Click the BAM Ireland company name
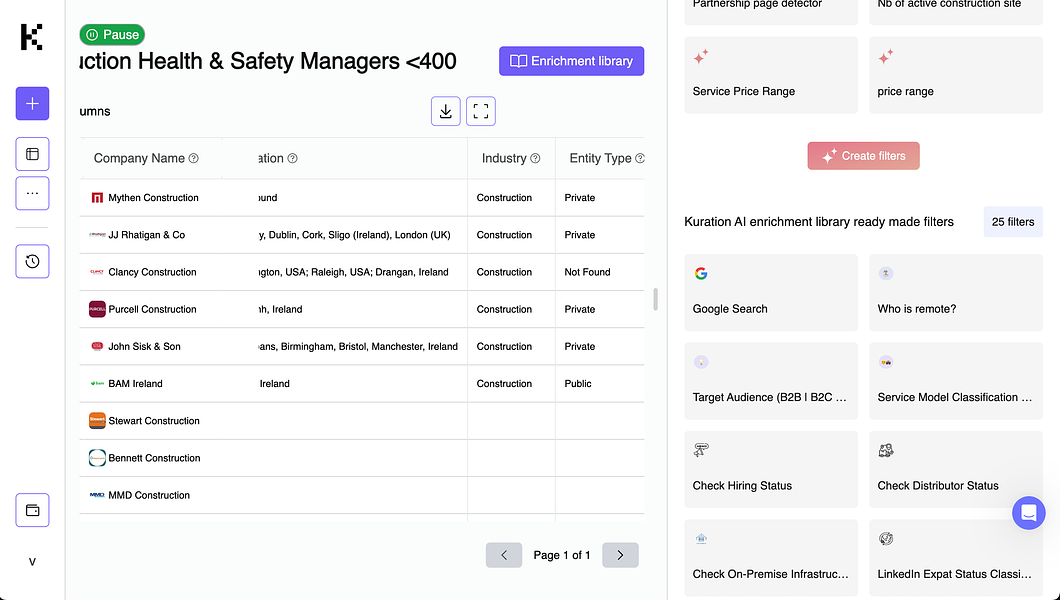 point(135,384)
